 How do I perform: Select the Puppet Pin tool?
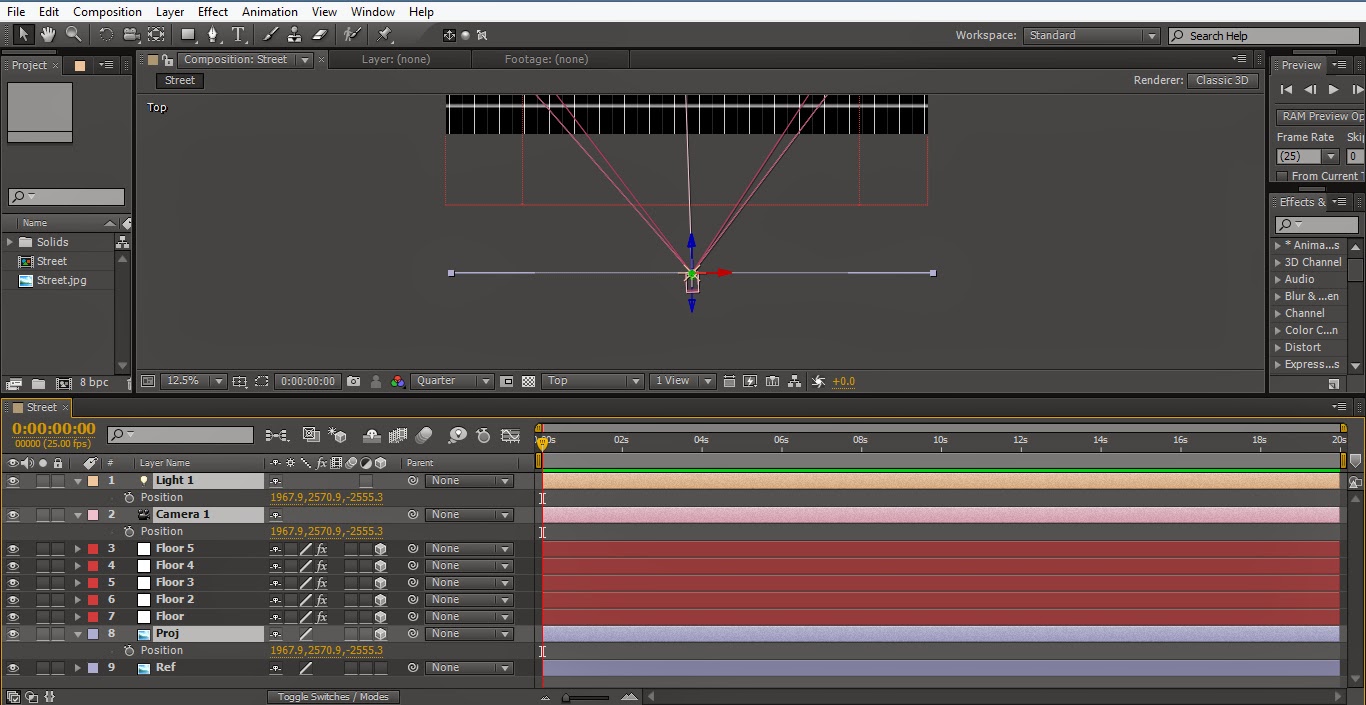tap(384, 33)
